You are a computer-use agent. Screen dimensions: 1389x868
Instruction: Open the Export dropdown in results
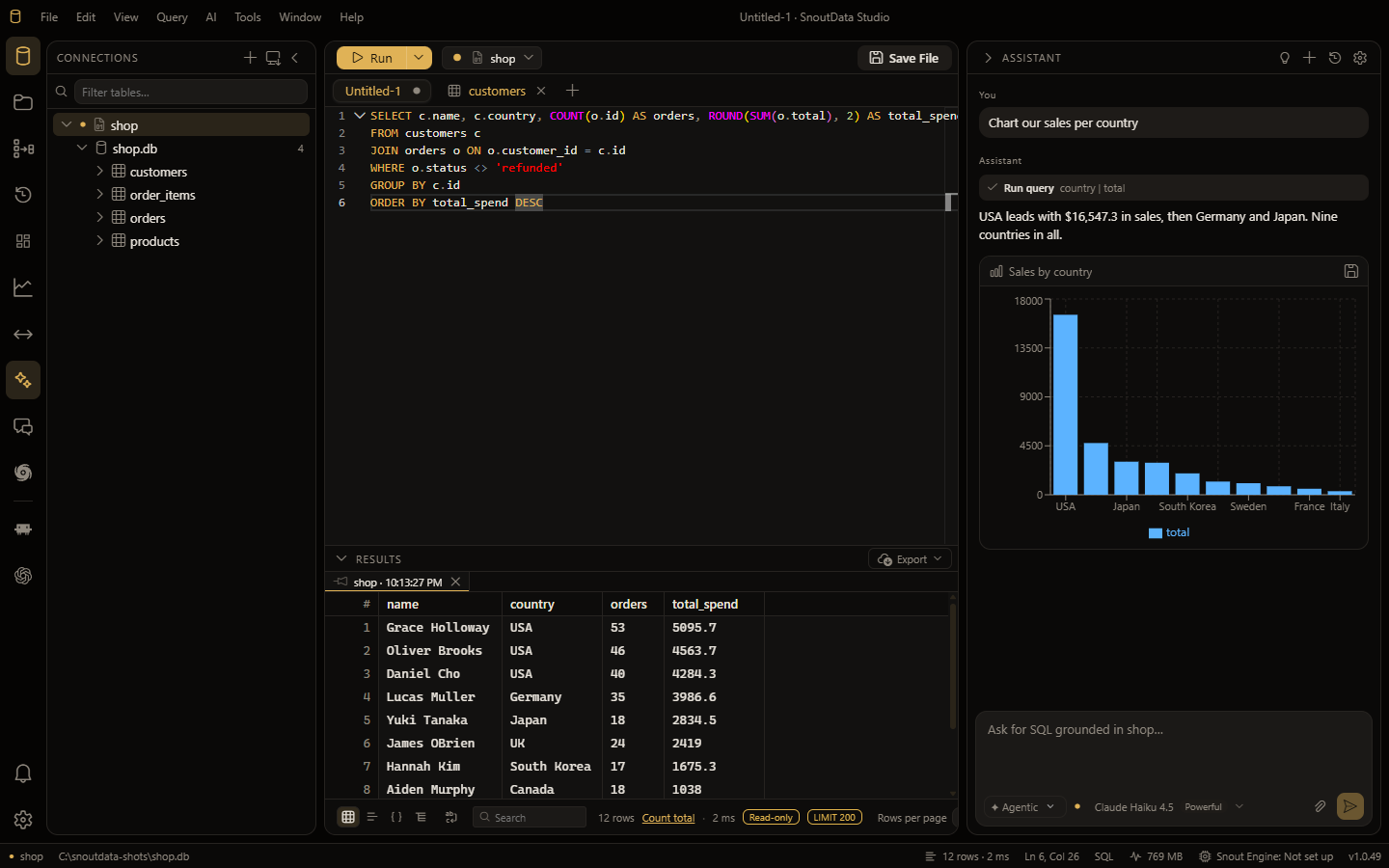(910, 559)
